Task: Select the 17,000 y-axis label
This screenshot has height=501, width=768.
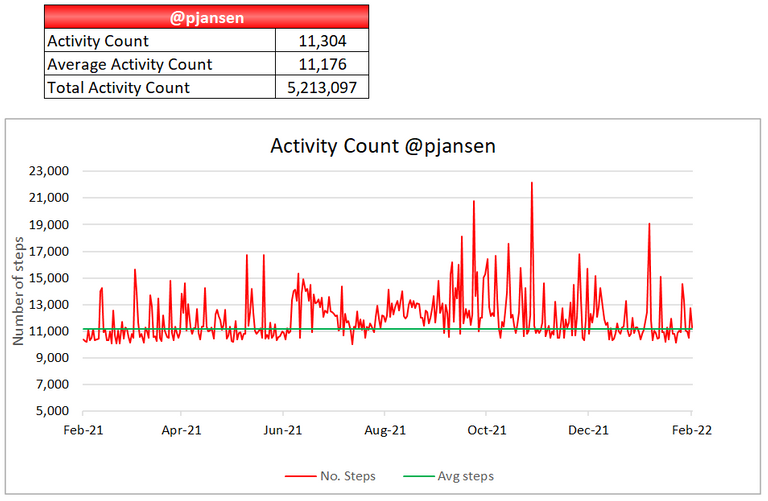Action: [49, 252]
